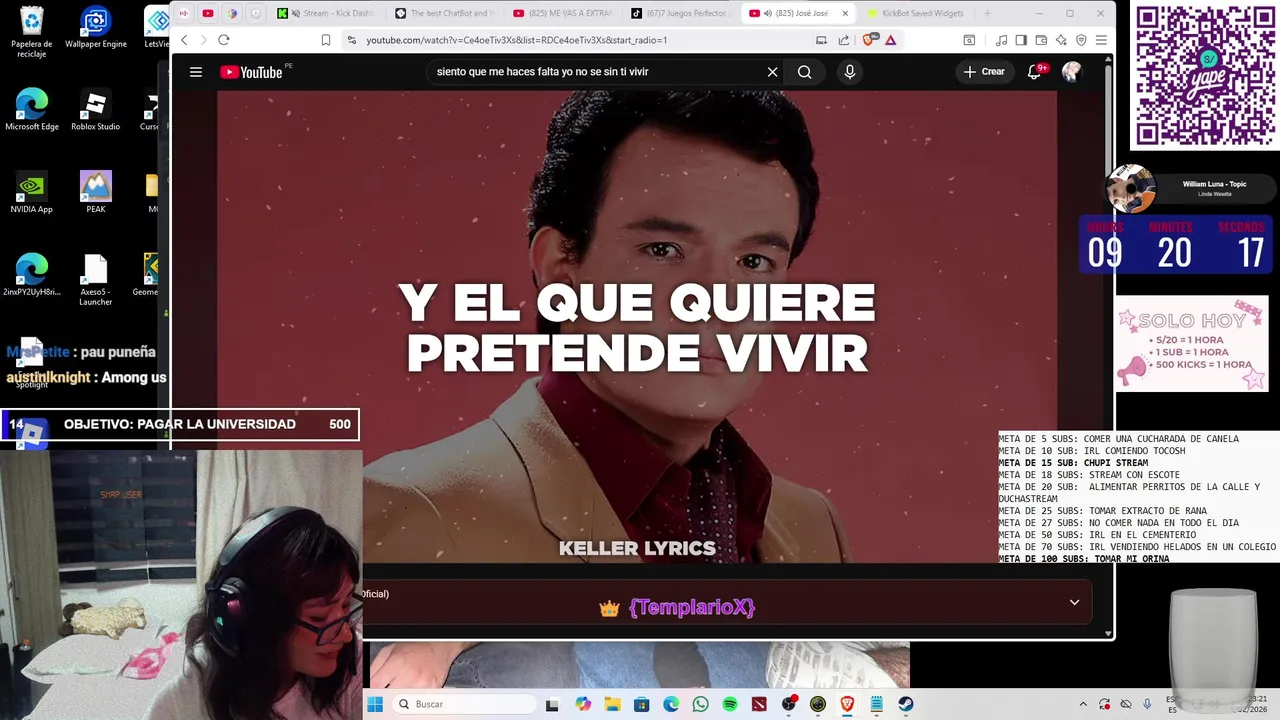The width and height of the screenshot is (1280, 720).
Task: Open the Windows Start button
Action: (375, 704)
